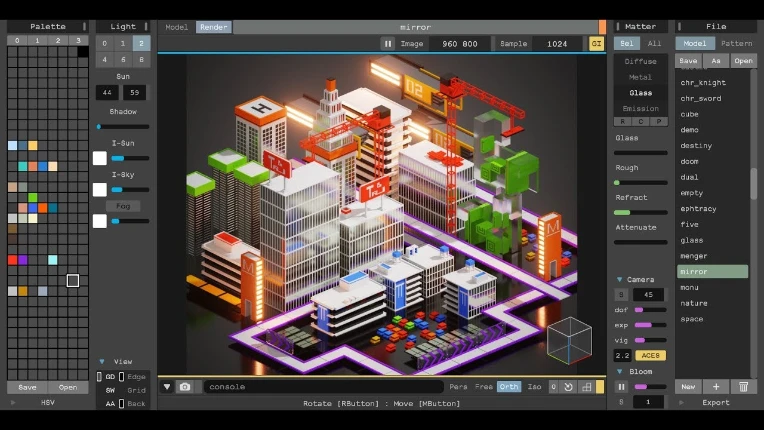This screenshot has width=764, height=430.
Task: Click the S label under Bloom
Action: (x=621, y=402)
